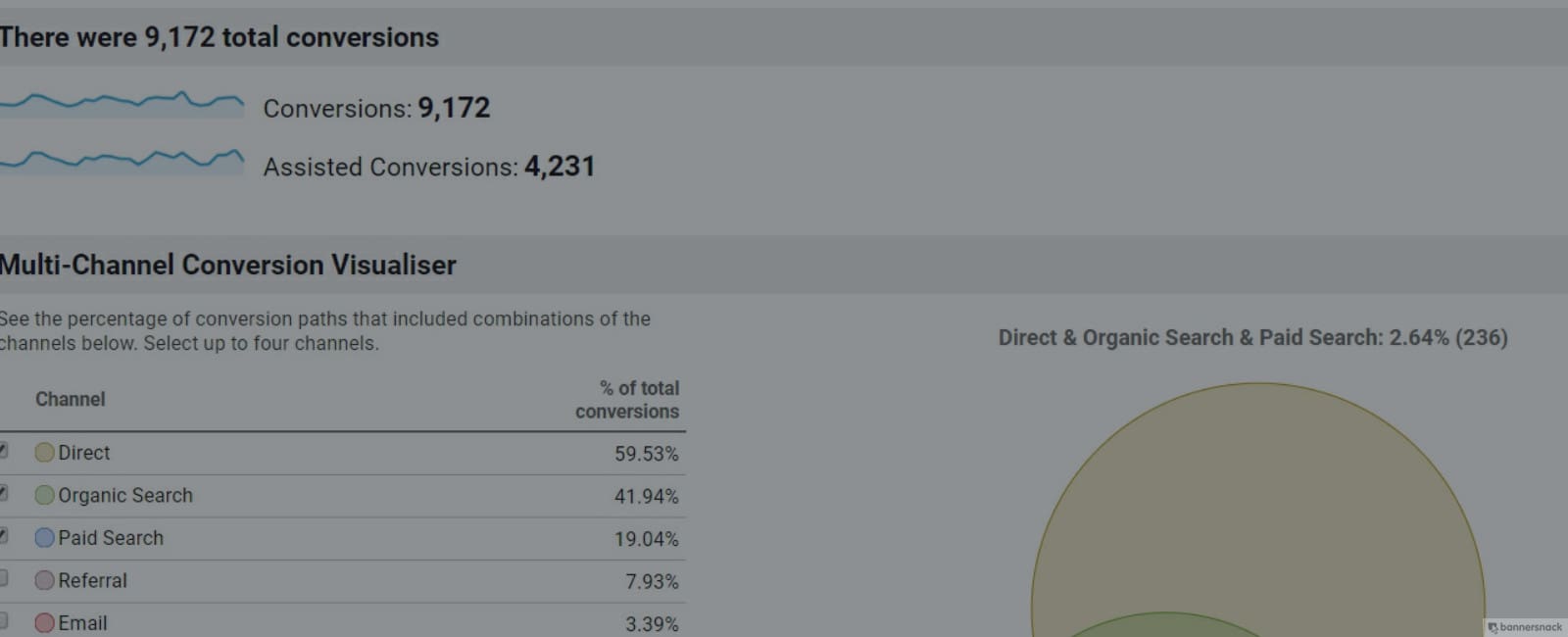This screenshot has width=1568, height=637.
Task: Uncheck the Paid Search channel checkbox
Action: click(x=3, y=536)
